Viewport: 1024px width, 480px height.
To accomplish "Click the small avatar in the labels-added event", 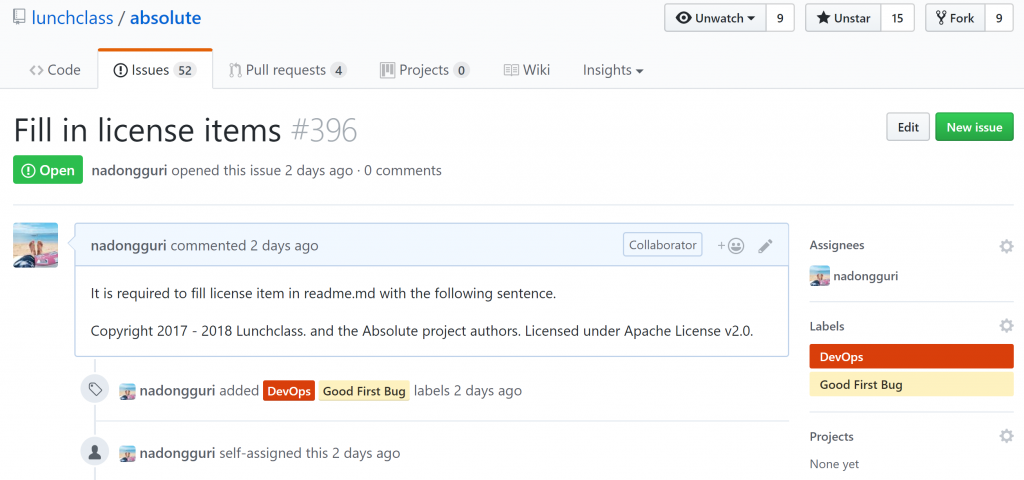I will [x=127, y=391].
